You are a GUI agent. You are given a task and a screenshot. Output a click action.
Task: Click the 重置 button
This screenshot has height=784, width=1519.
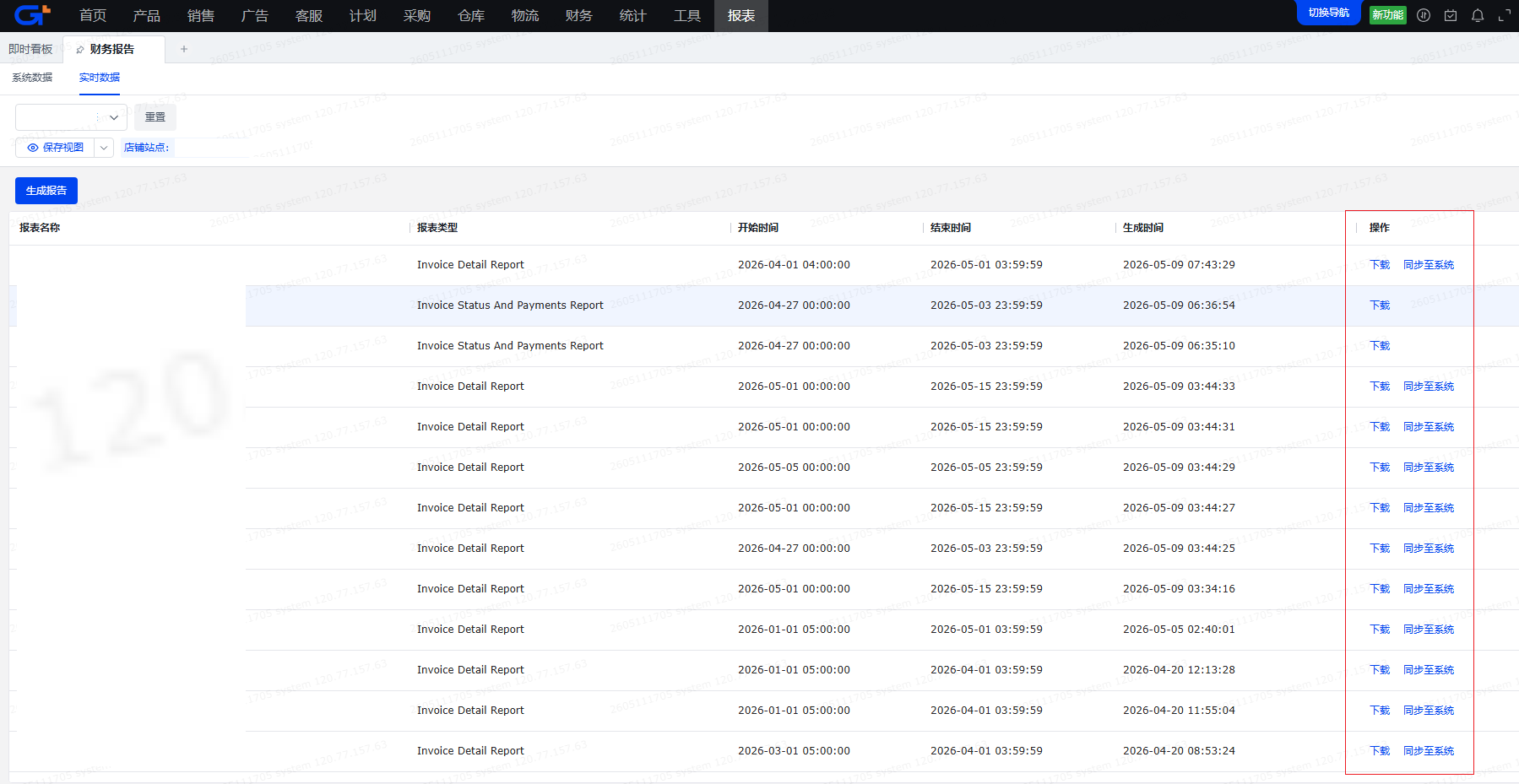point(155,117)
